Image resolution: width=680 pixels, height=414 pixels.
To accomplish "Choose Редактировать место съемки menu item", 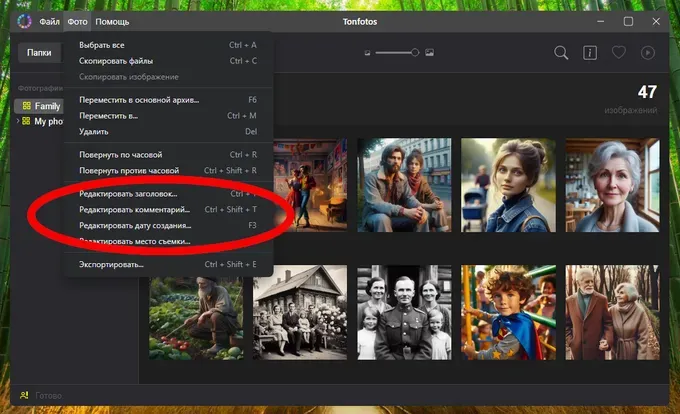I will [168, 241].
